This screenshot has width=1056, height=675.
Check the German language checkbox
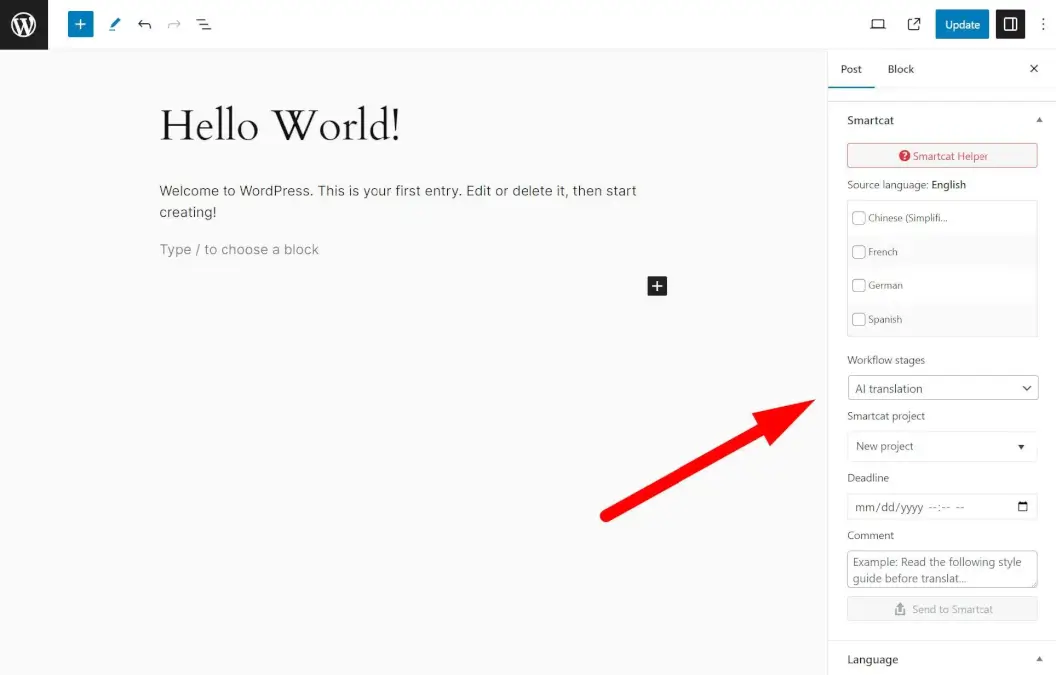pyautogui.click(x=859, y=286)
